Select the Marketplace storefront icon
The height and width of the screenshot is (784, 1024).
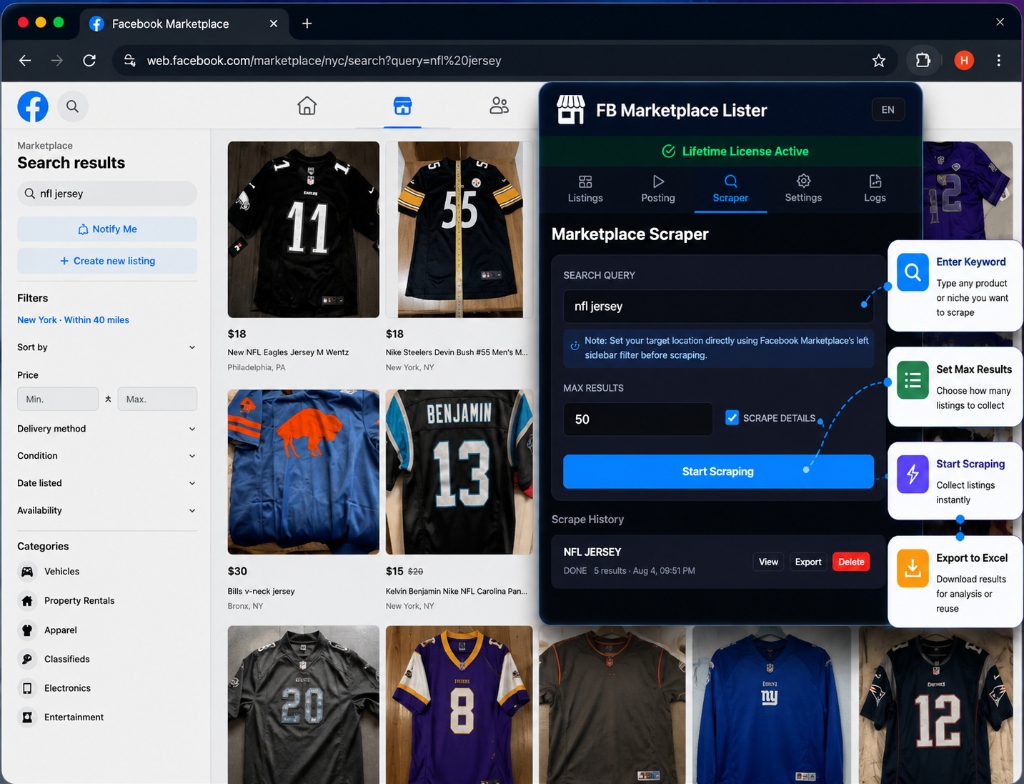click(402, 105)
